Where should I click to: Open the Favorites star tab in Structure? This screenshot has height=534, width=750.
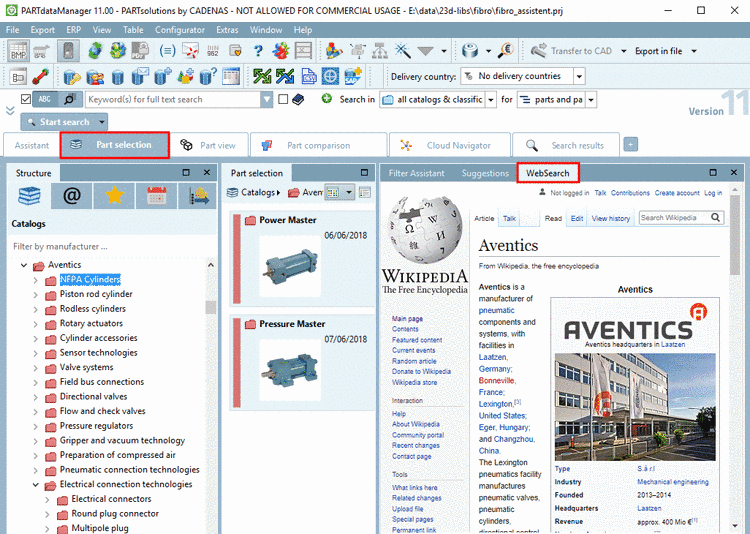click(113, 196)
